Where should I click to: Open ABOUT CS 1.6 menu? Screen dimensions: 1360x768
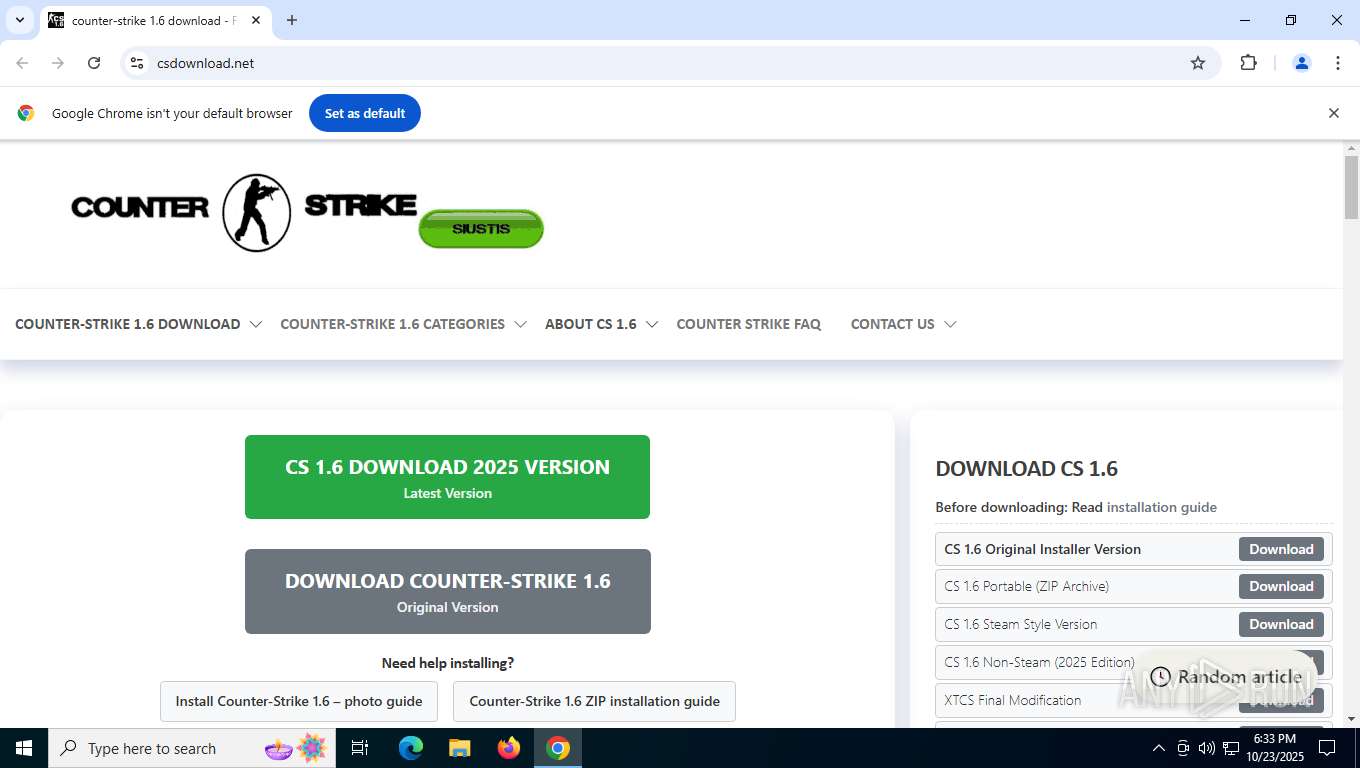coord(591,324)
